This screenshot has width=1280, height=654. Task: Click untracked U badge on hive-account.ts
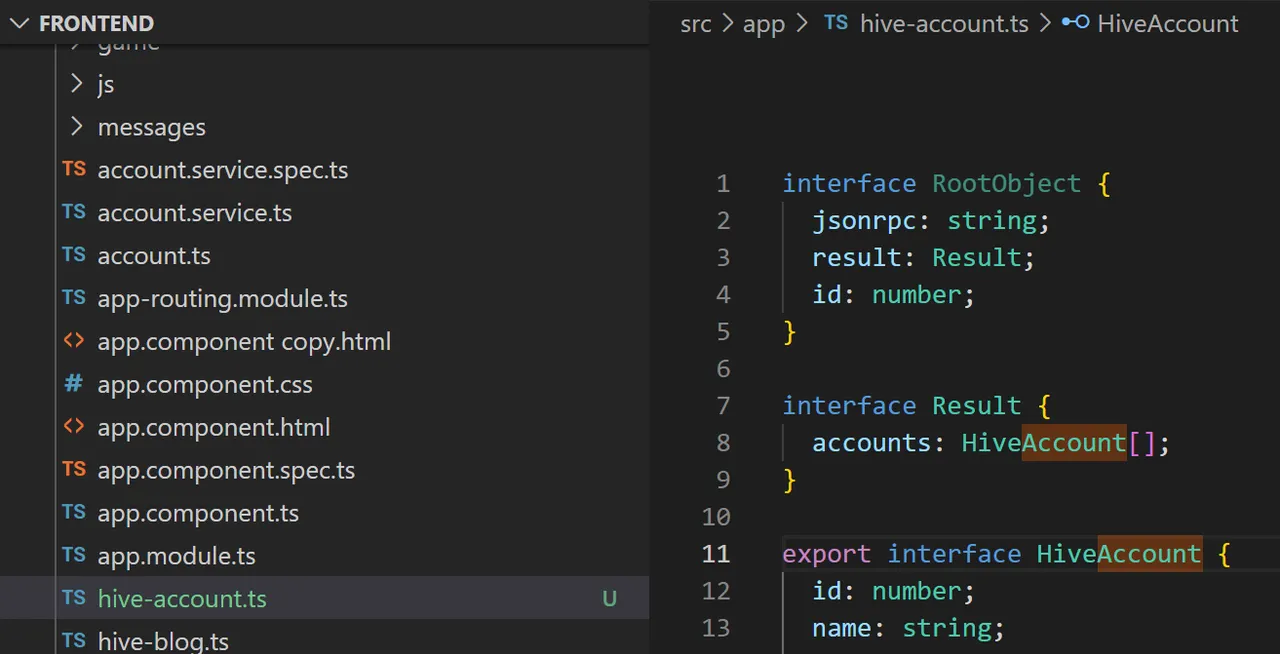pos(609,600)
